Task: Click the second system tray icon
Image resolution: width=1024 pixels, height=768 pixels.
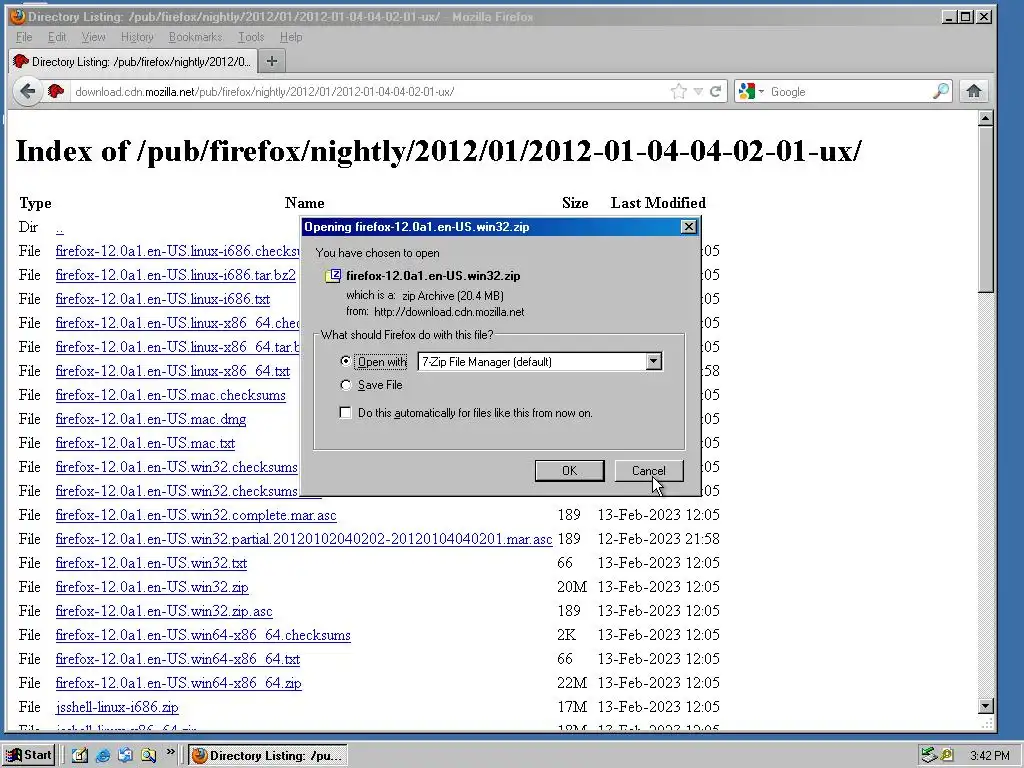Action: point(947,756)
